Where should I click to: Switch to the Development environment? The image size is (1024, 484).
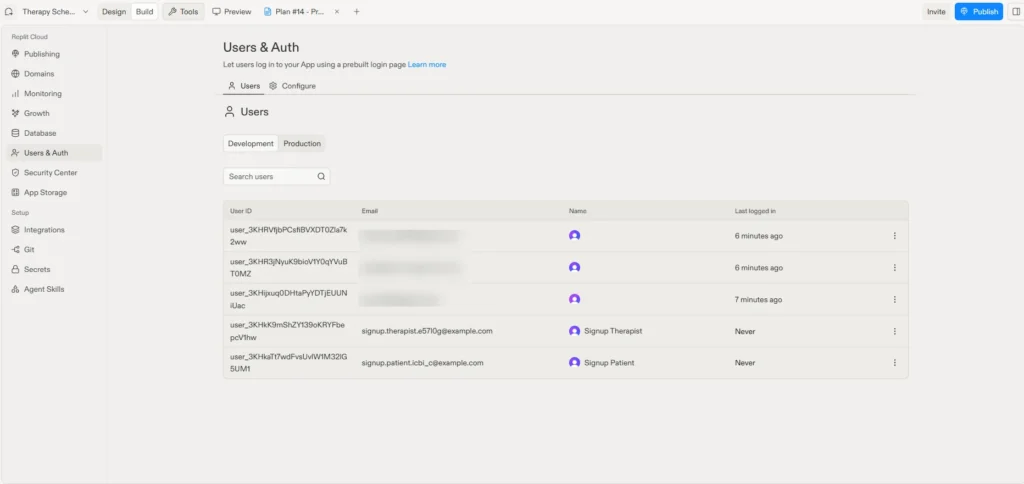click(x=251, y=144)
